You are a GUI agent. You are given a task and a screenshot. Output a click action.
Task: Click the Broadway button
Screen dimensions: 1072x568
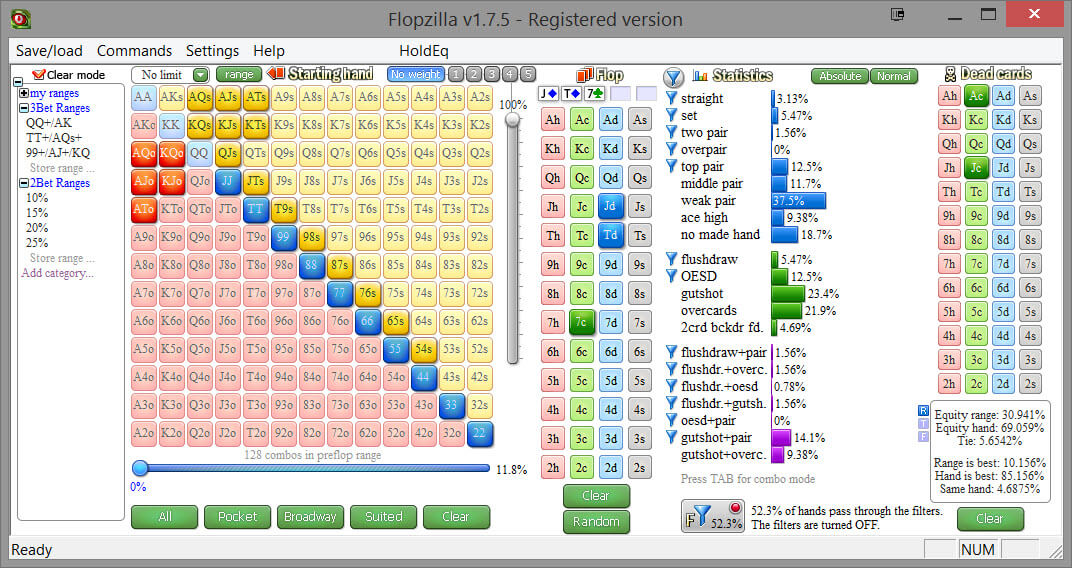[x=310, y=517]
